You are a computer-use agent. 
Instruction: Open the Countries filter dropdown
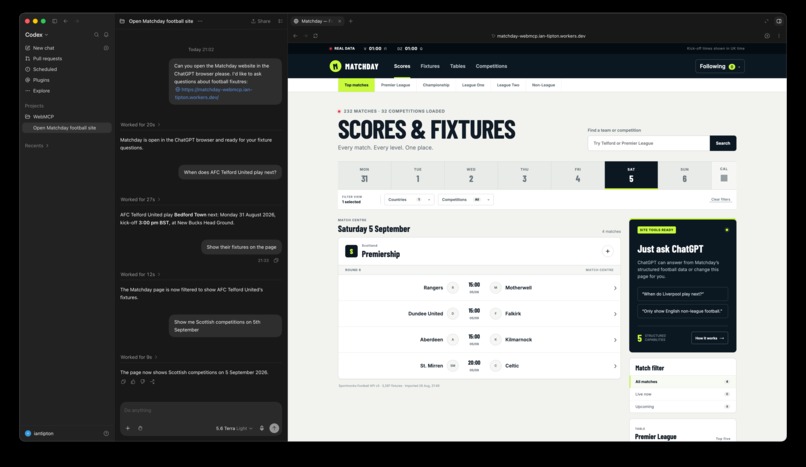coord(409,199)
